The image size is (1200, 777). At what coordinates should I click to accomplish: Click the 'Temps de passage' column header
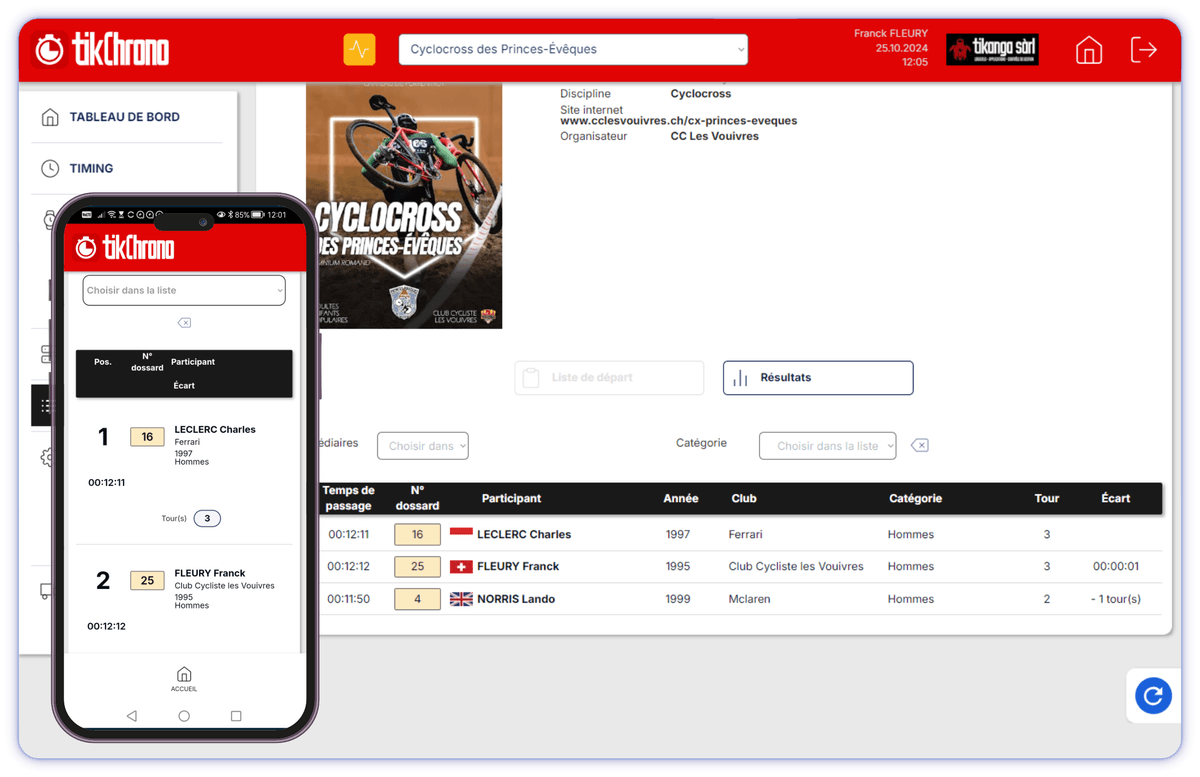coord(348,498)
